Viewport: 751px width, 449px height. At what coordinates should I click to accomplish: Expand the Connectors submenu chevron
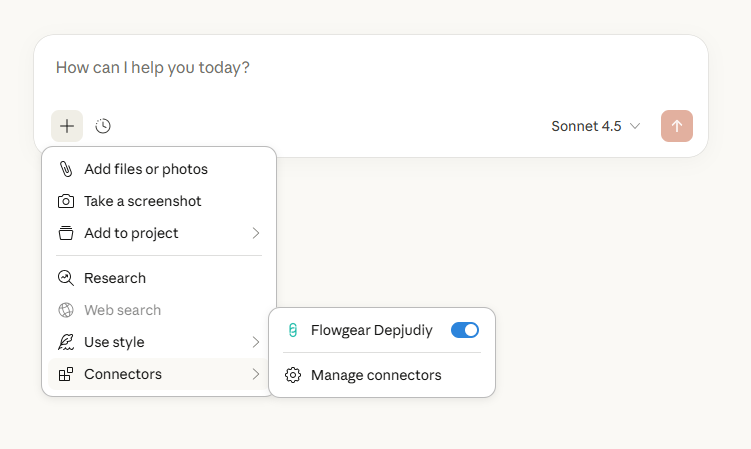pos(256,374)
